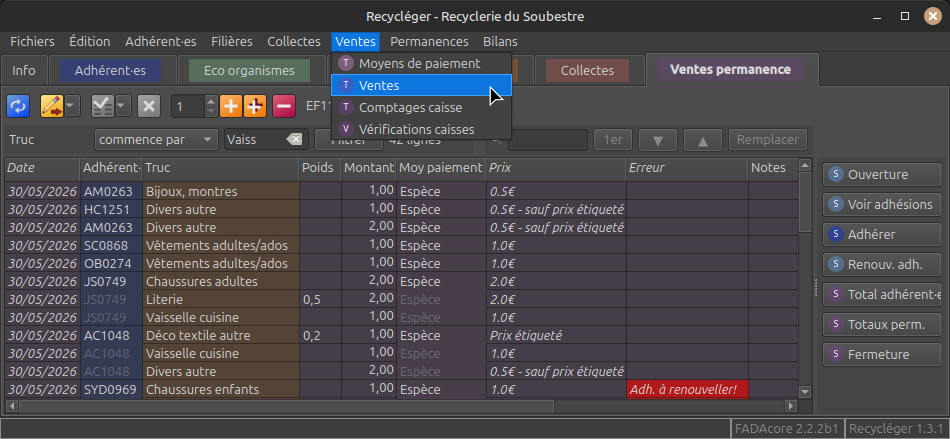The image size is (950, 439).
Task: Click the down triangle find-next button
Action: click(657, 140)
